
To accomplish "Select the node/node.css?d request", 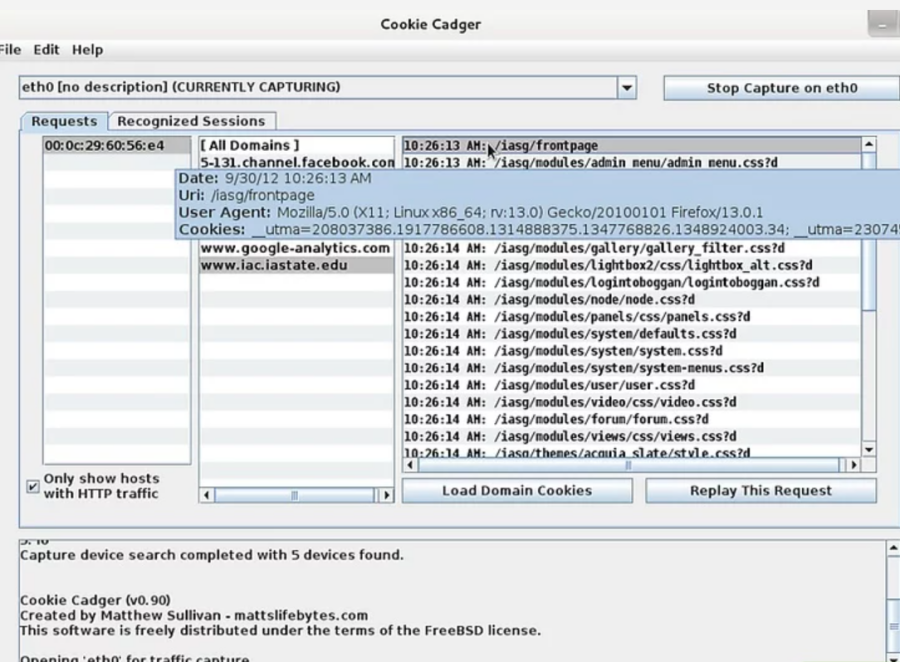I will [631, 300].
